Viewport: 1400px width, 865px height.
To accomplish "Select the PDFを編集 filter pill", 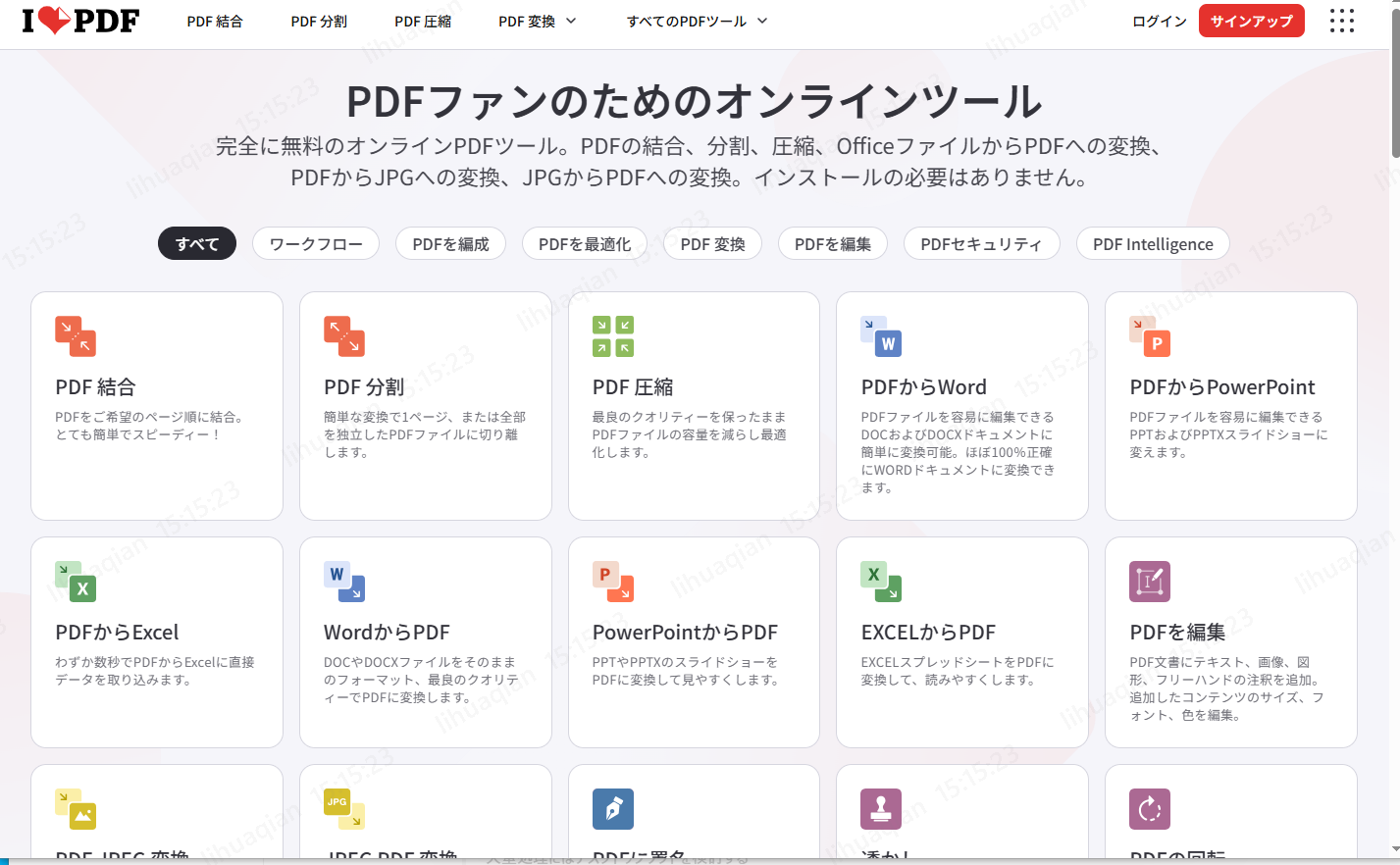I will coord(833,244).
